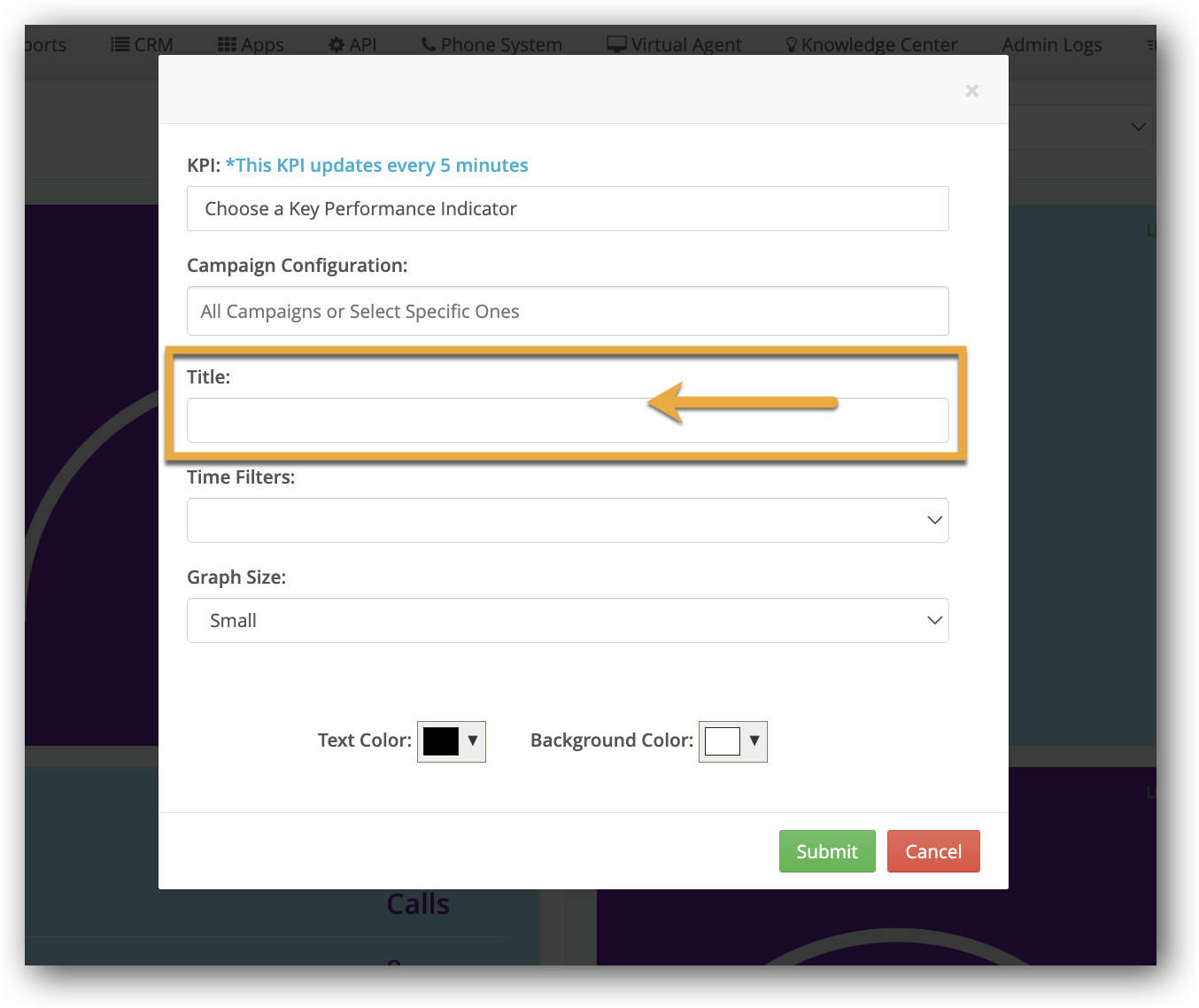Click the CRM list icon
1199x1008 pixels.
[120, 44]
